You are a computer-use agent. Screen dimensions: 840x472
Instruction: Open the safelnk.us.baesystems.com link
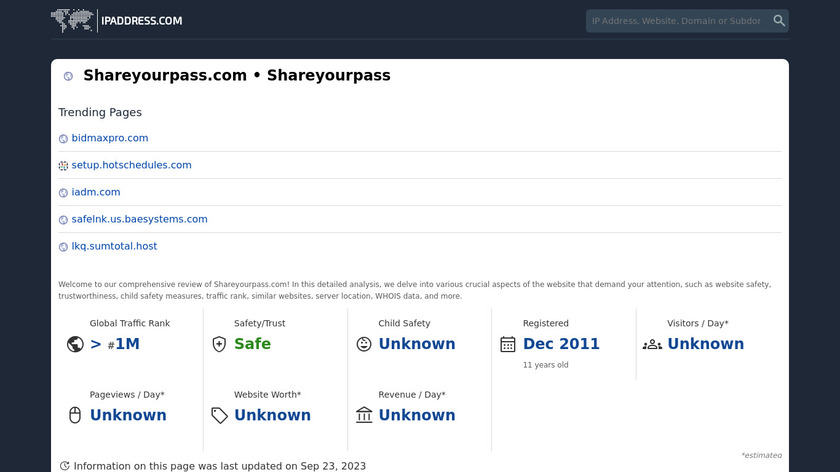tap(139, 219)
